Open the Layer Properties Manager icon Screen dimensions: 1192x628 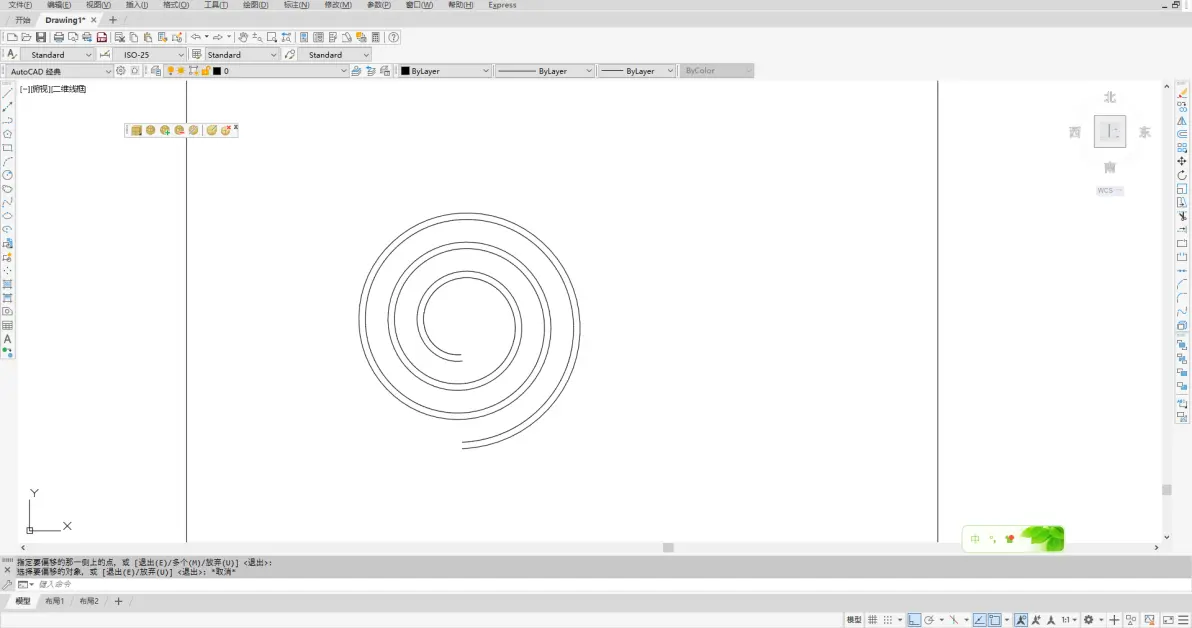tap(156, 71)
